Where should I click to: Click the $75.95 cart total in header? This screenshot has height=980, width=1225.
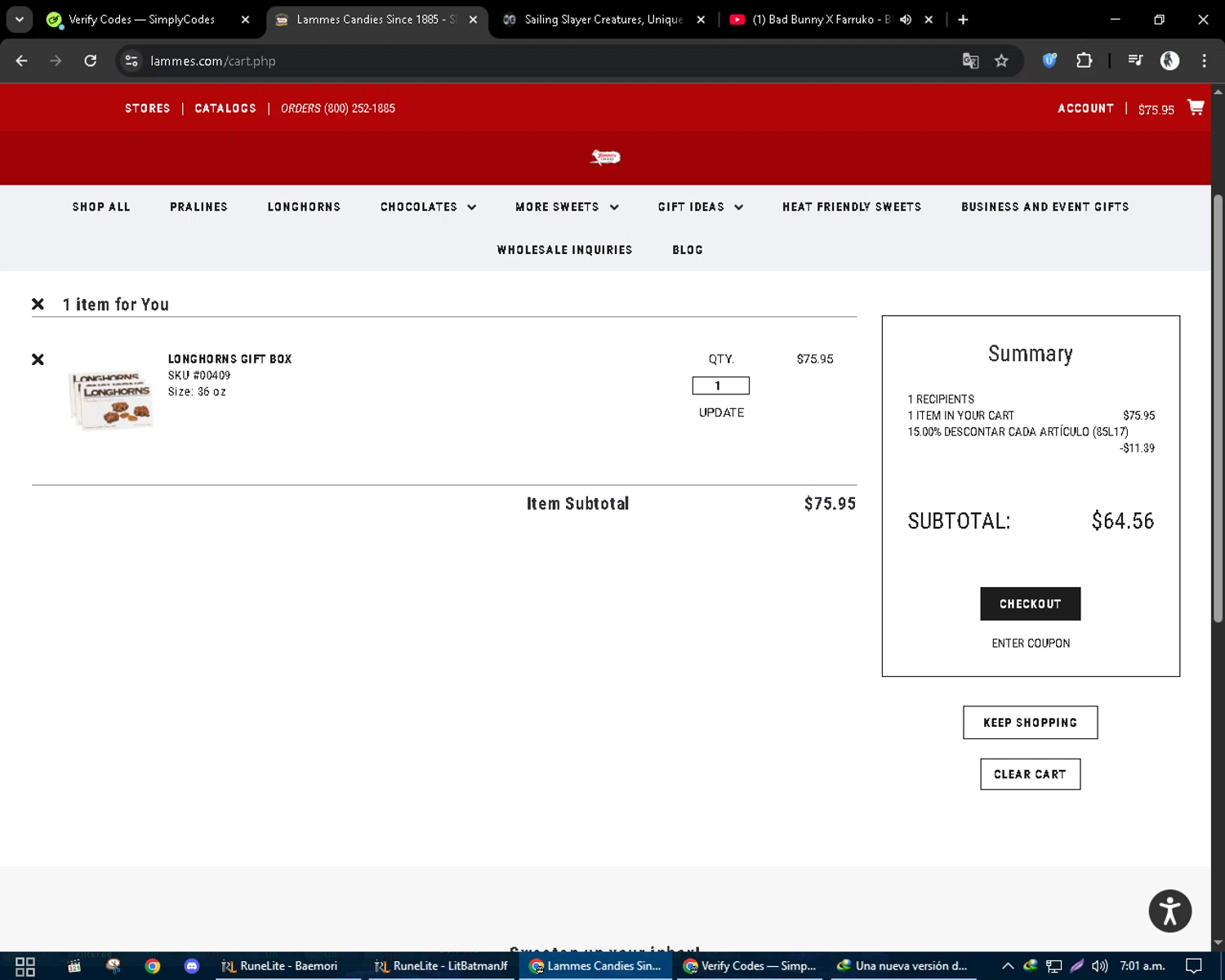point(1156,109)
